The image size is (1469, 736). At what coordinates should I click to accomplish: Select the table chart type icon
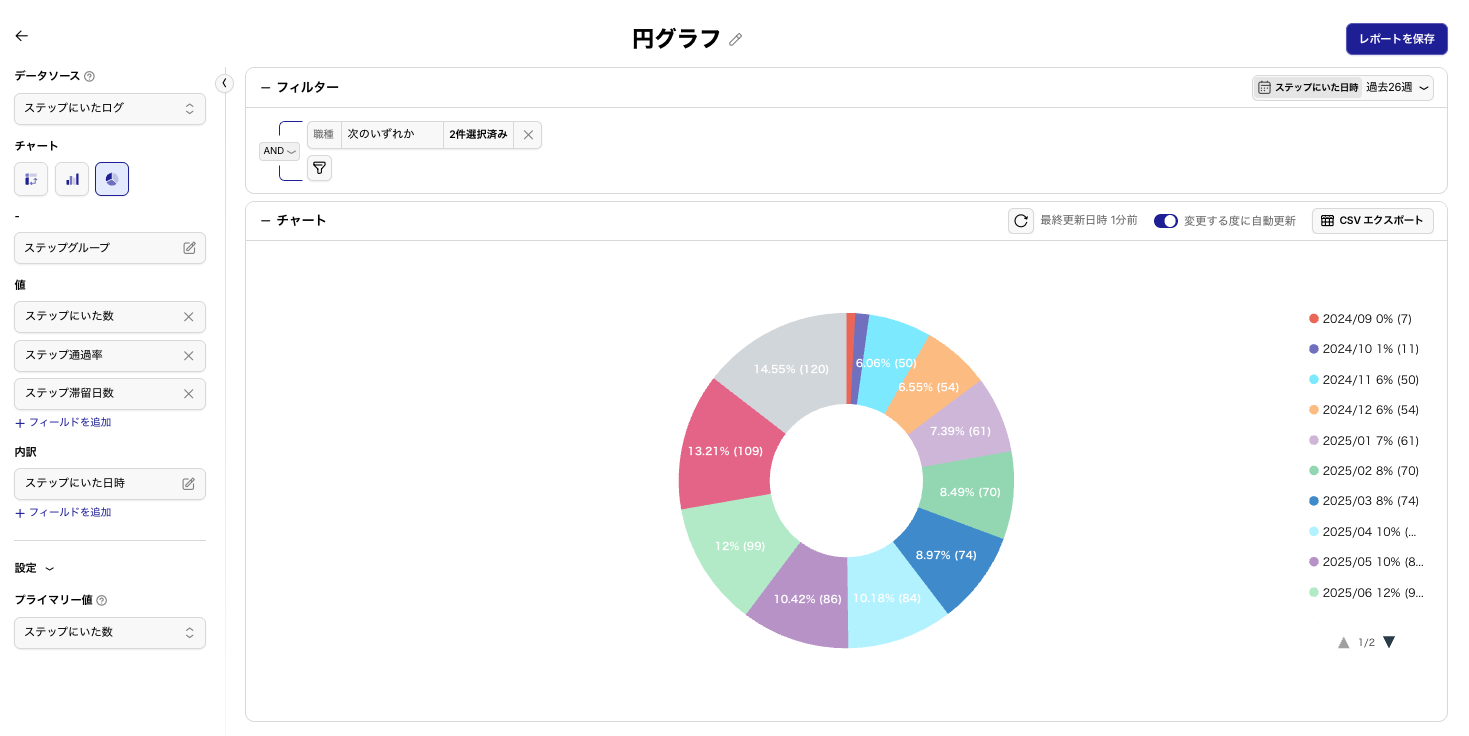point(31,179)
